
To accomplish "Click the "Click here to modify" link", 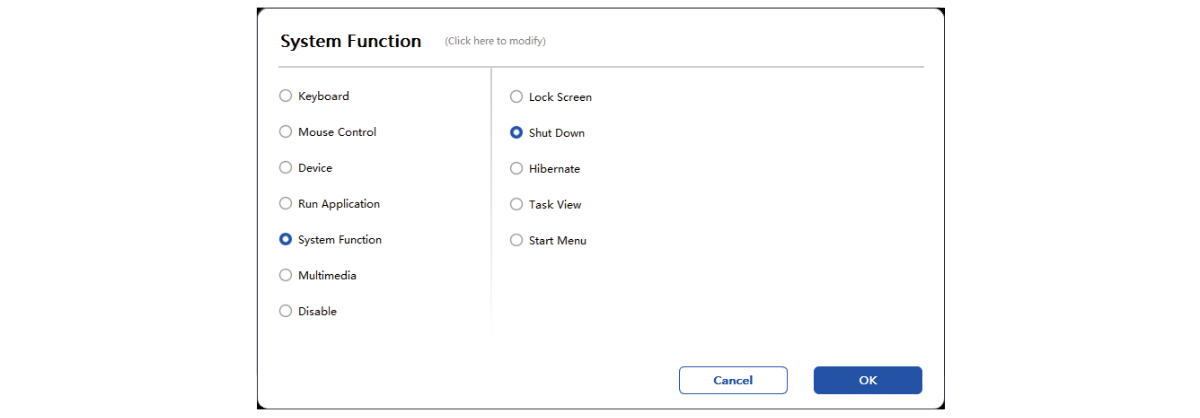I will point(495,41).
